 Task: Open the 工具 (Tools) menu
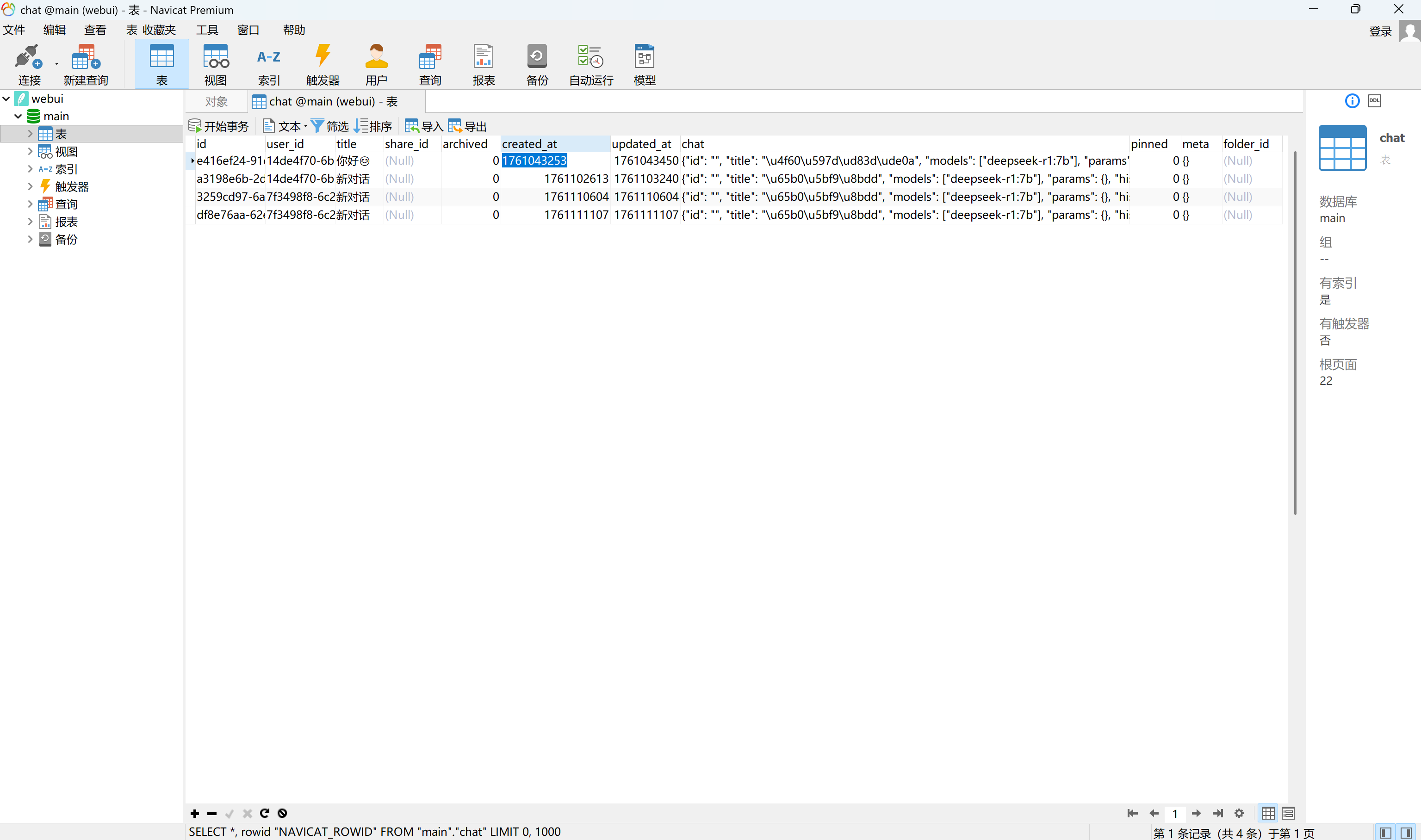(207, 30)
